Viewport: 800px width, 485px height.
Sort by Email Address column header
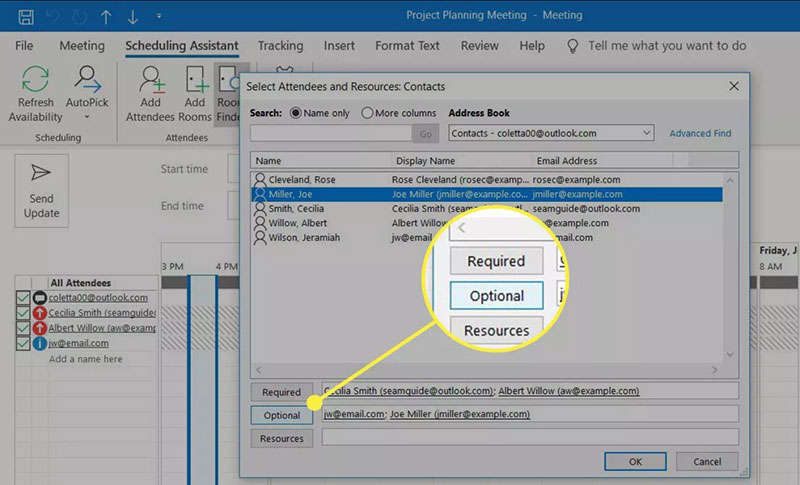[x=602, y=161]
